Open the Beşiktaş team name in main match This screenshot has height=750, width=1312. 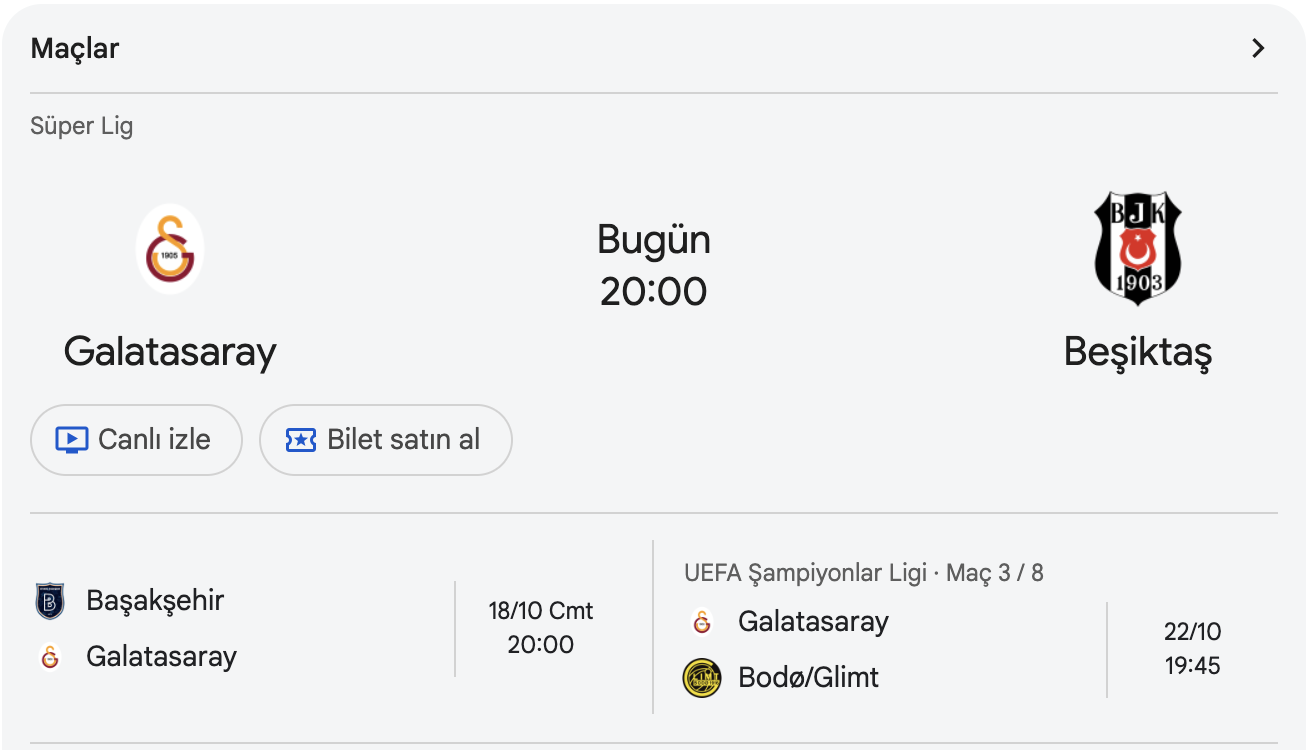pyautogui.click(x=1137, y=352)
